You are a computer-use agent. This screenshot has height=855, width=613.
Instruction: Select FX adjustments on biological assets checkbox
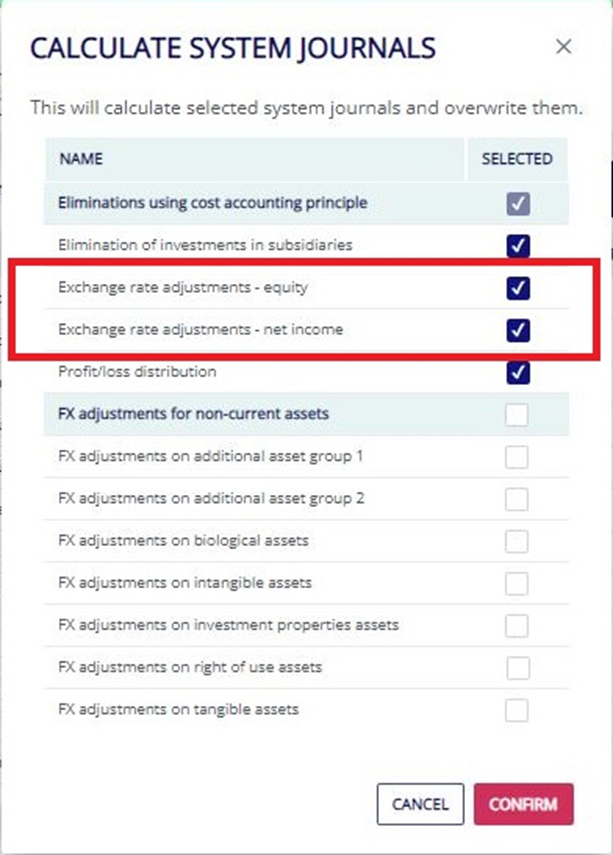click(x=516, y=541)
